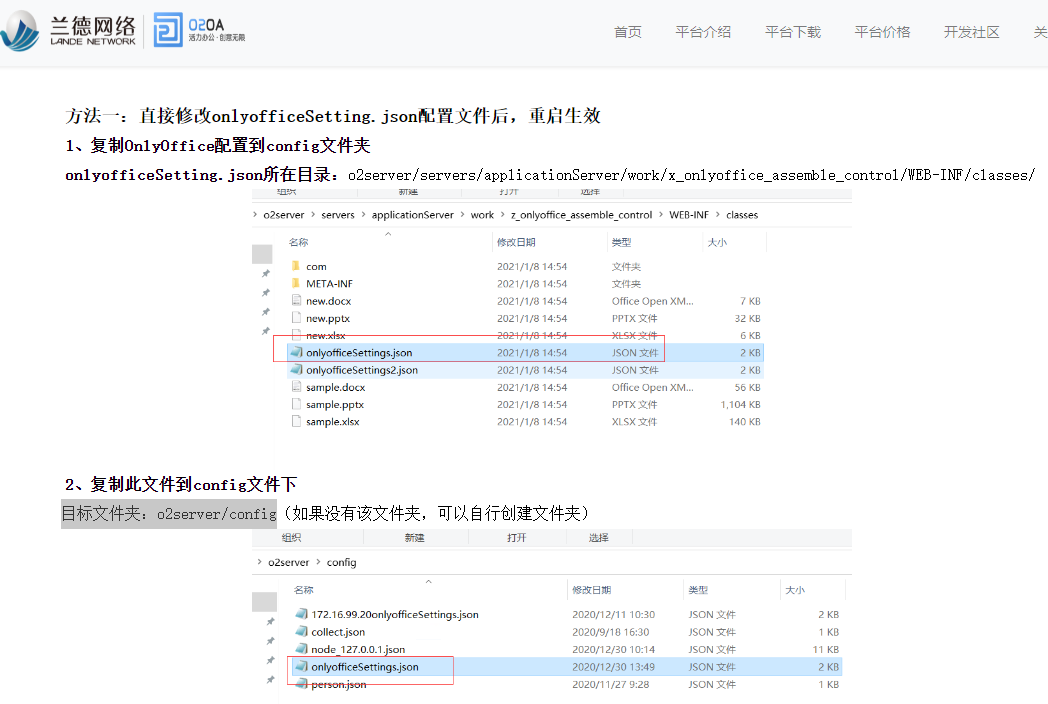Click the '140 KB' size cell
Image resolution: width=1048 pixels, height=704 pixels.
745,422
